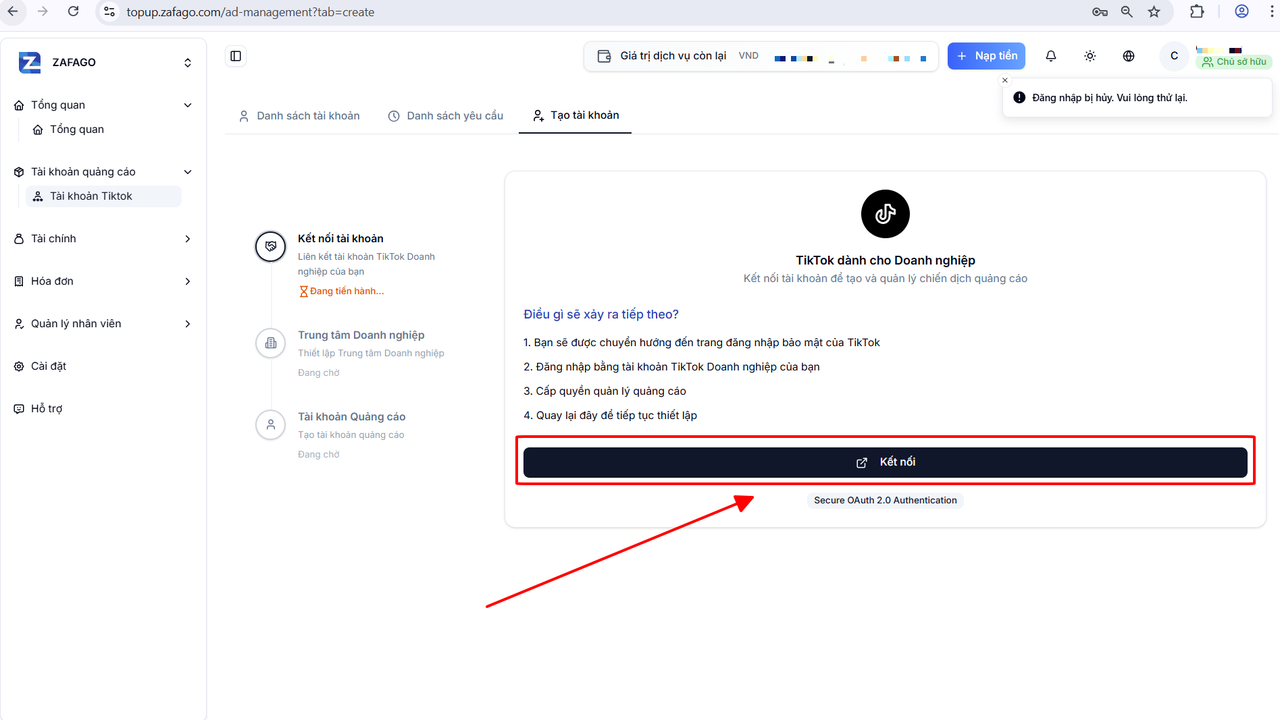Collapse the Tài khoản quảng cáo section chevron

point(187,172)
